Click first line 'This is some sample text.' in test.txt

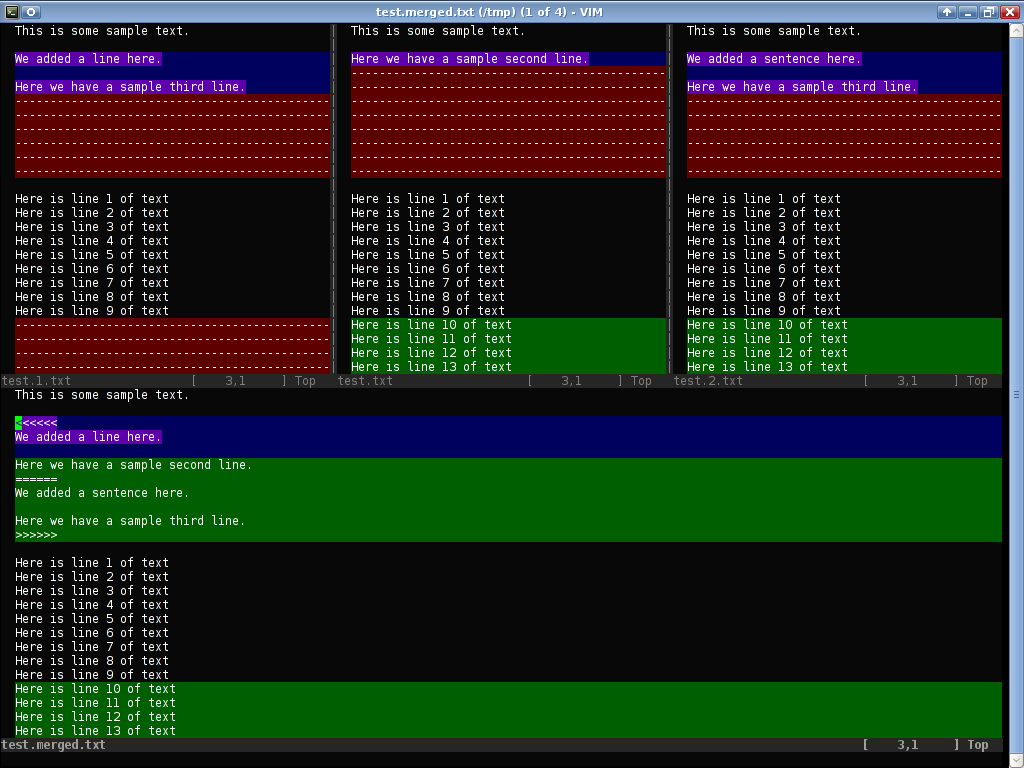(438, 31)
